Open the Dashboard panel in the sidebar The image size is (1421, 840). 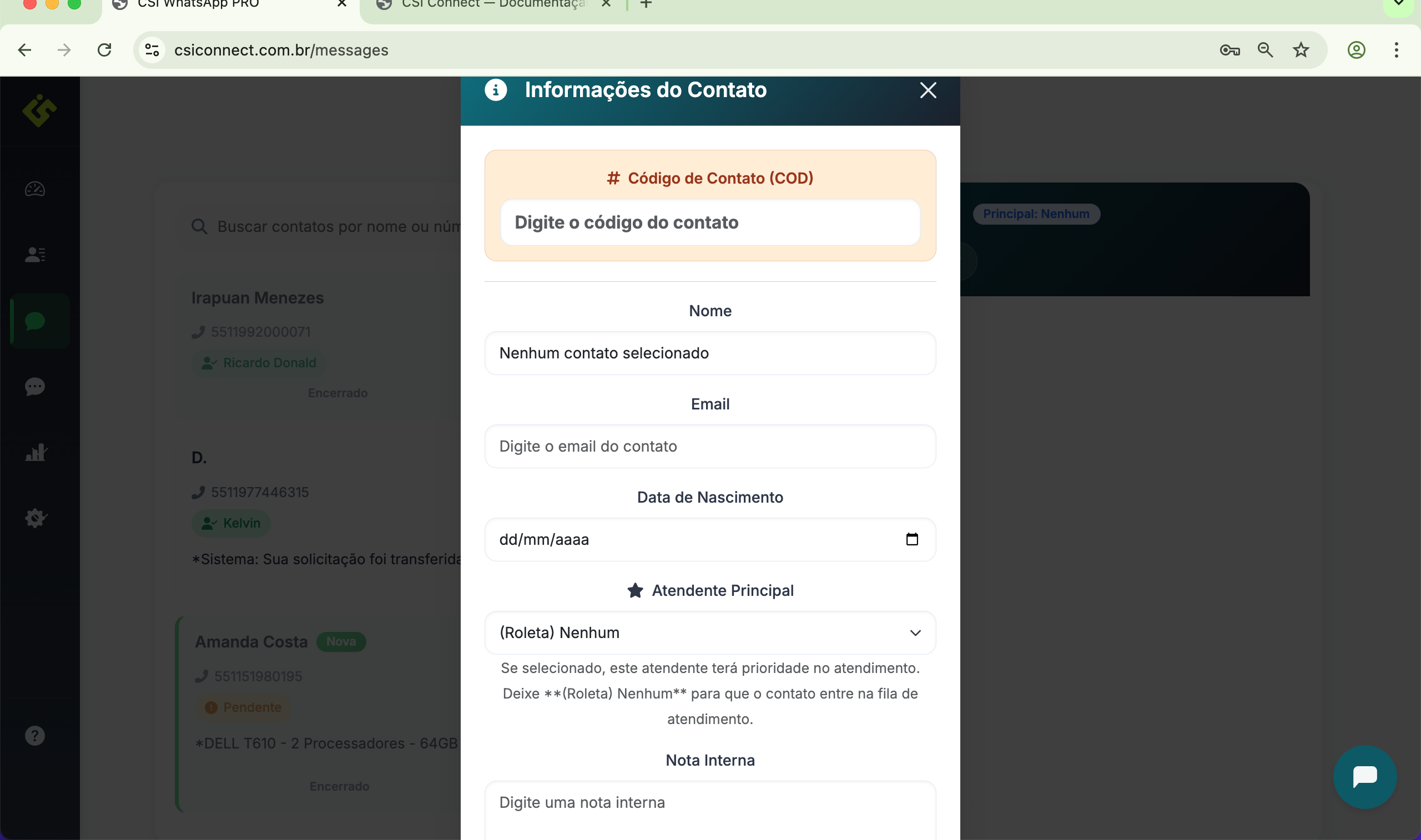pyautogui.click(x=35, y=189)
